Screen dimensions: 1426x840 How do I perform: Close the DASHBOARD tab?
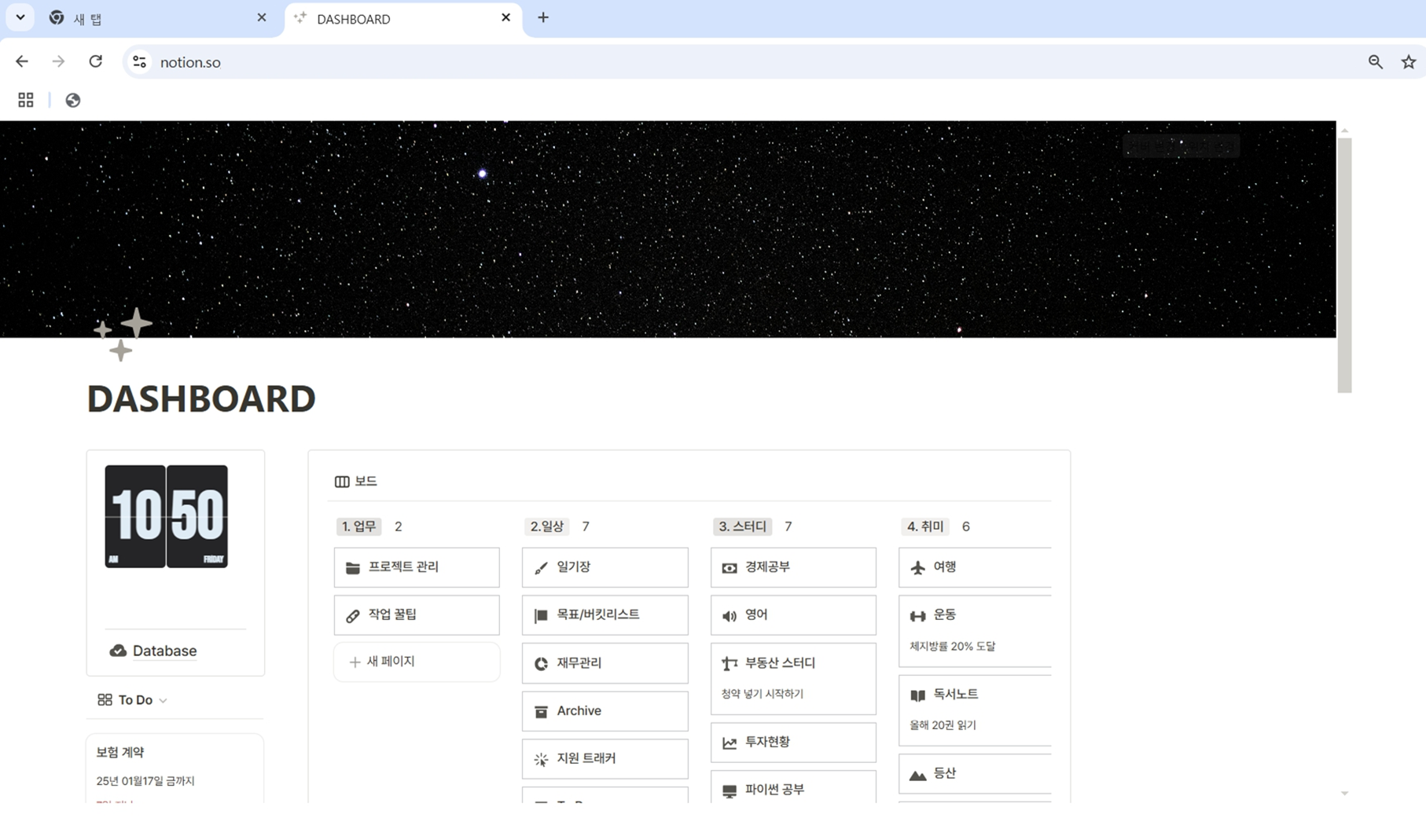505,17
